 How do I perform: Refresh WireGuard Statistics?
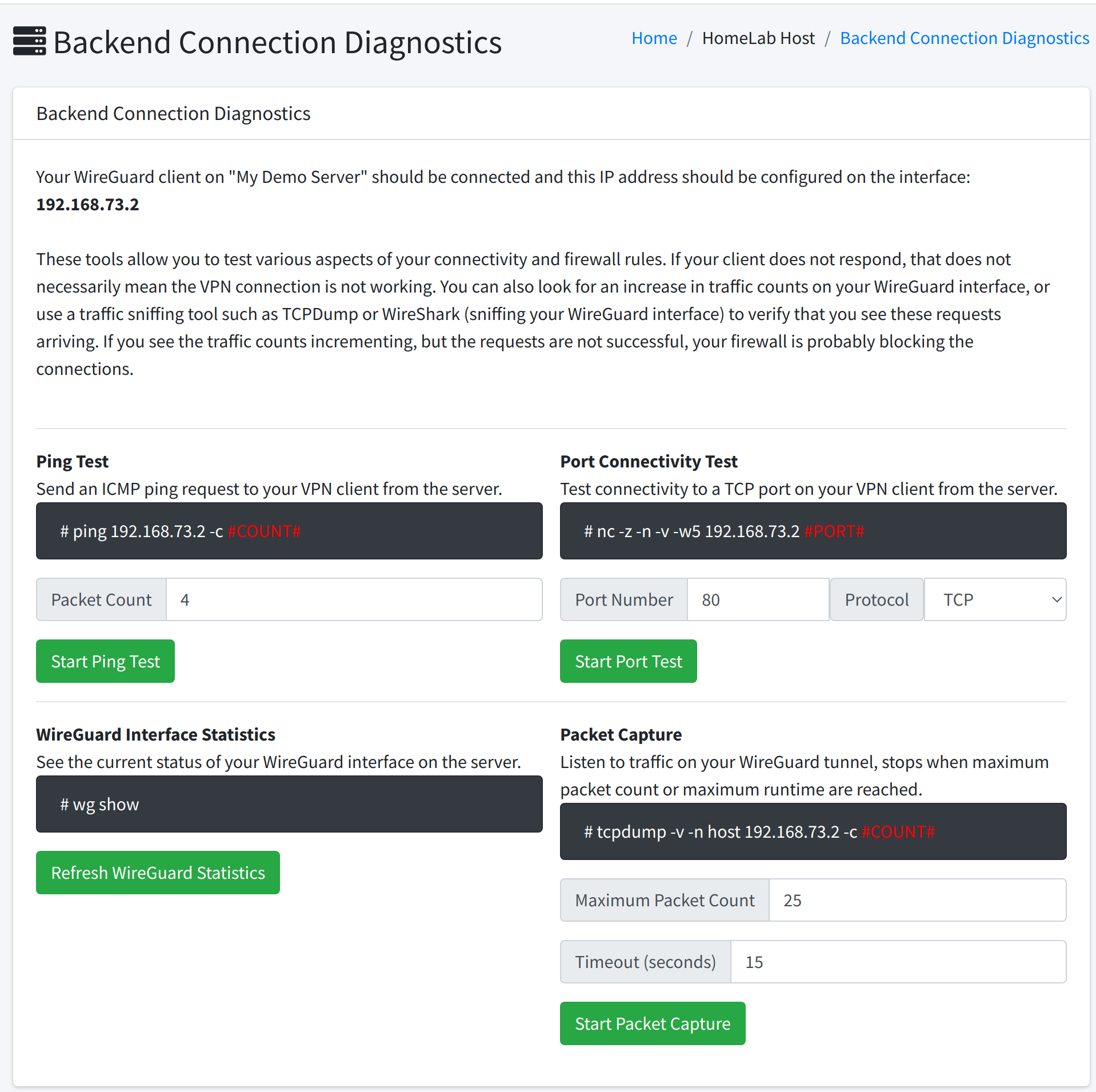158,873
